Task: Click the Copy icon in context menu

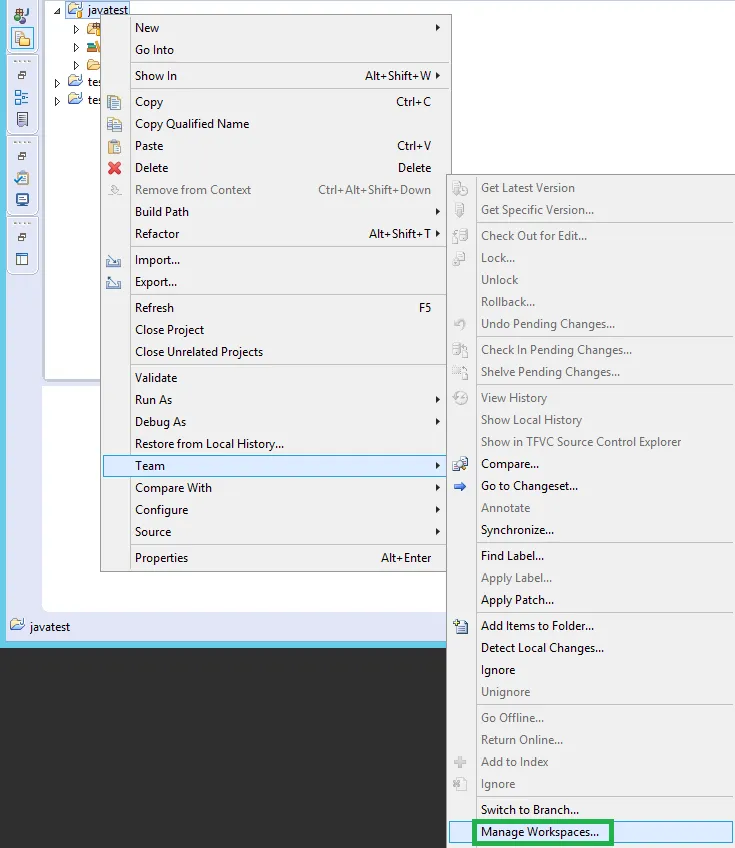Action: (x=114, y=102)
